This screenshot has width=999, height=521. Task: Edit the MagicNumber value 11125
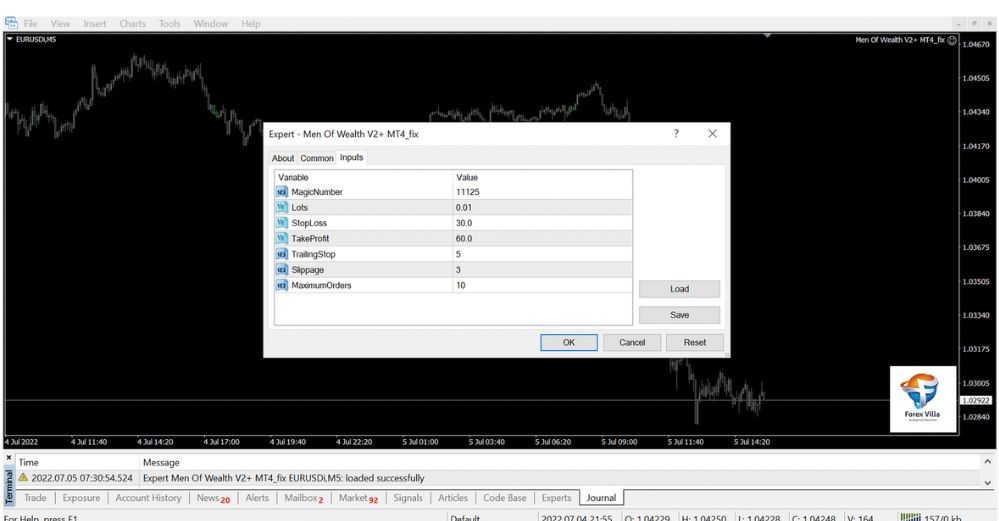click(542, 192)
